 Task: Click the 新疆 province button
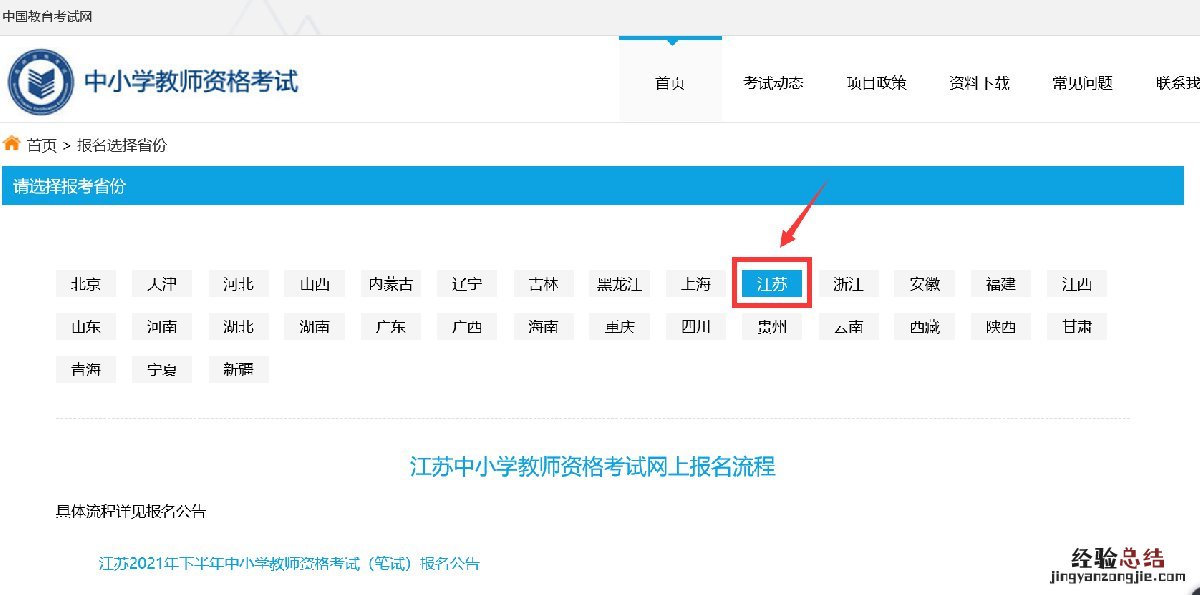point(238,370)
